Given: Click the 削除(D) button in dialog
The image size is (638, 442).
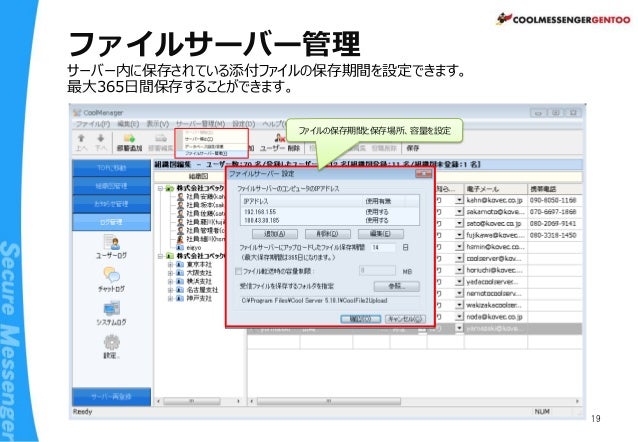Looking at the screenshot, I should (x=328, y=234).
